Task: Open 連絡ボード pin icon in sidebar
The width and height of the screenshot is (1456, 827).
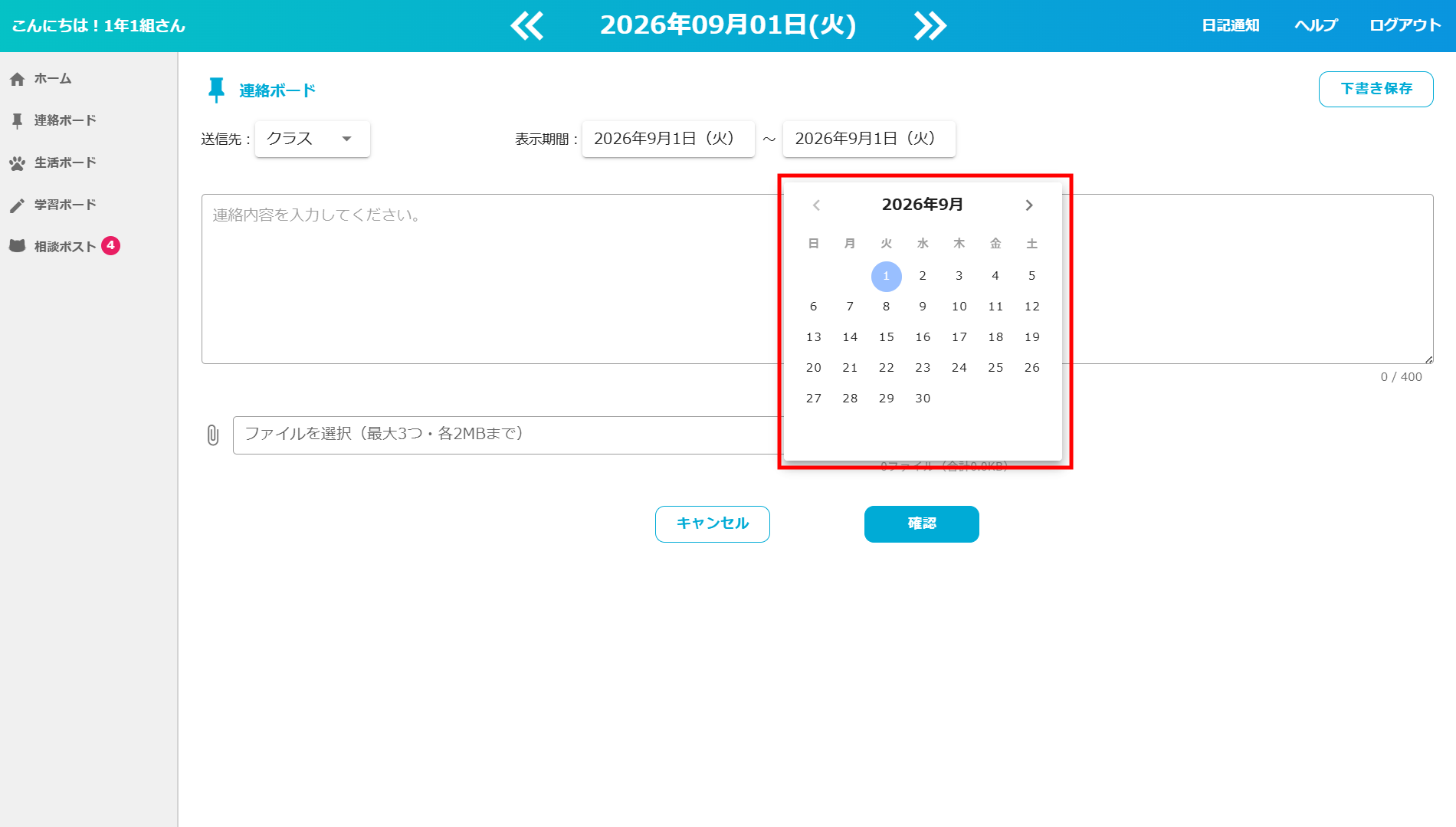Action: coord(18,121)
